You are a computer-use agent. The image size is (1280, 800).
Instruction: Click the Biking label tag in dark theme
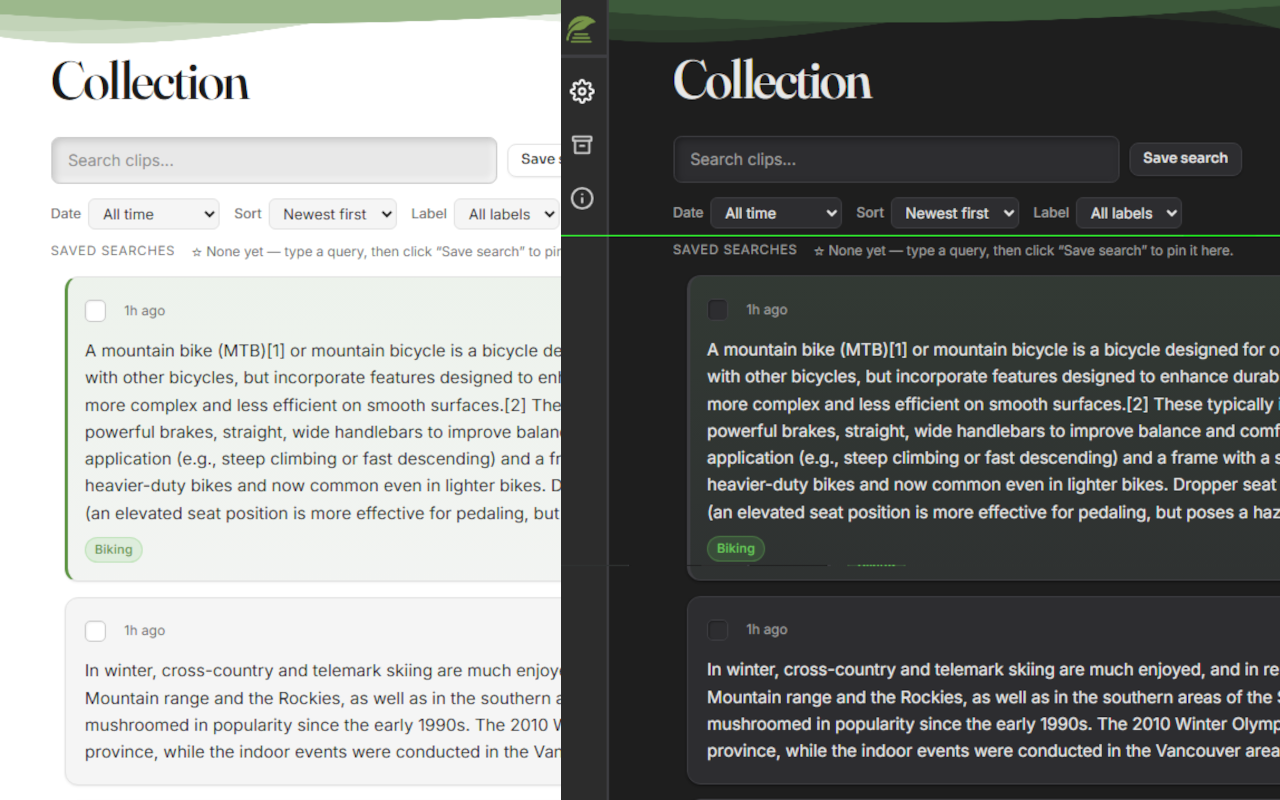coord(736,549)
